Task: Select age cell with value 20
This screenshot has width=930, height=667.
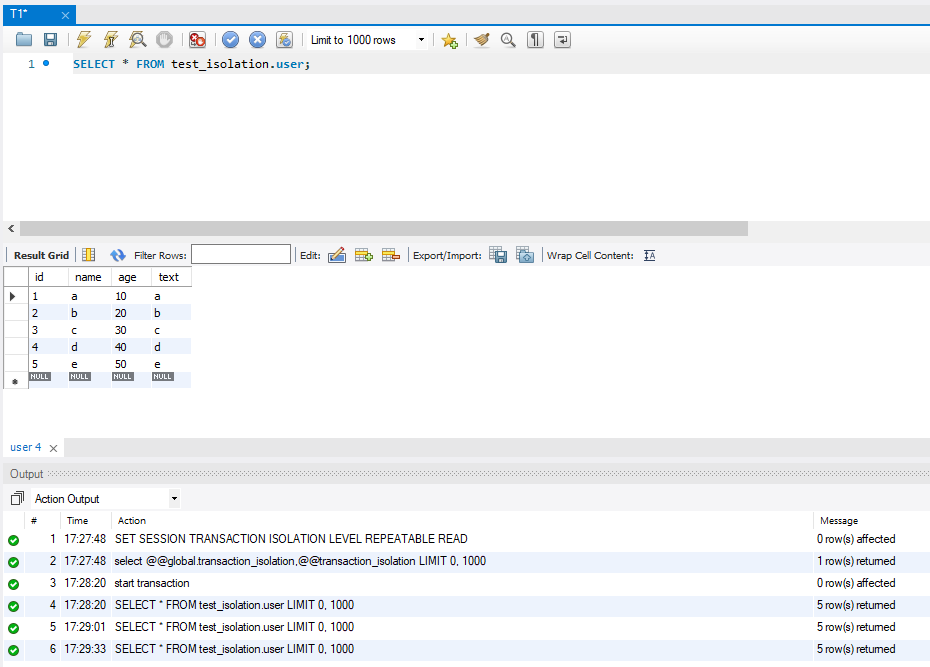Action: 131,313
